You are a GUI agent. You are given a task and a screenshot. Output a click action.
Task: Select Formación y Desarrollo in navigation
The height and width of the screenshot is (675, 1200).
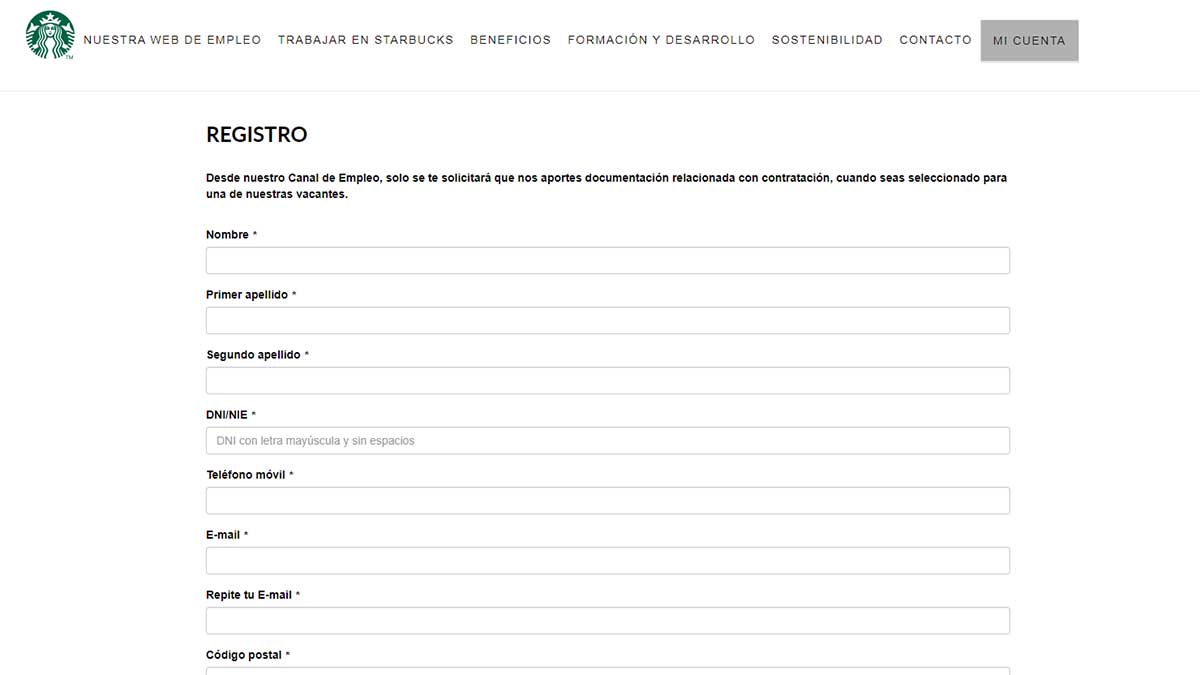tap(661, 40)
